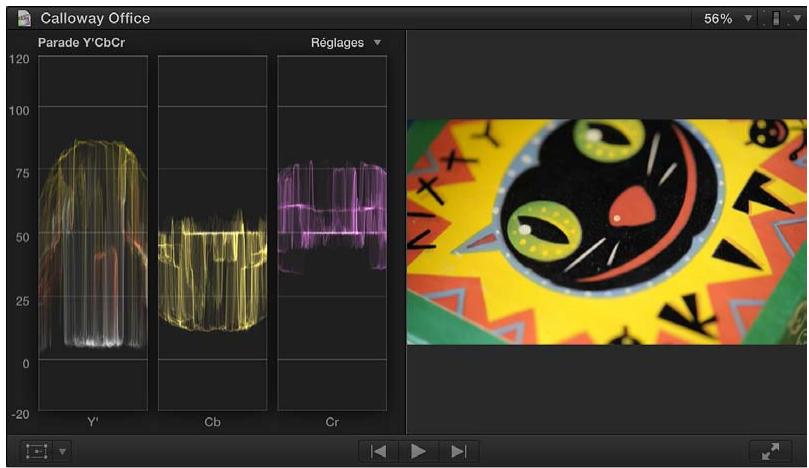The height and width of the screenshot is (468, 809).
Task: Click the Y' channel label
Action: 93,422
